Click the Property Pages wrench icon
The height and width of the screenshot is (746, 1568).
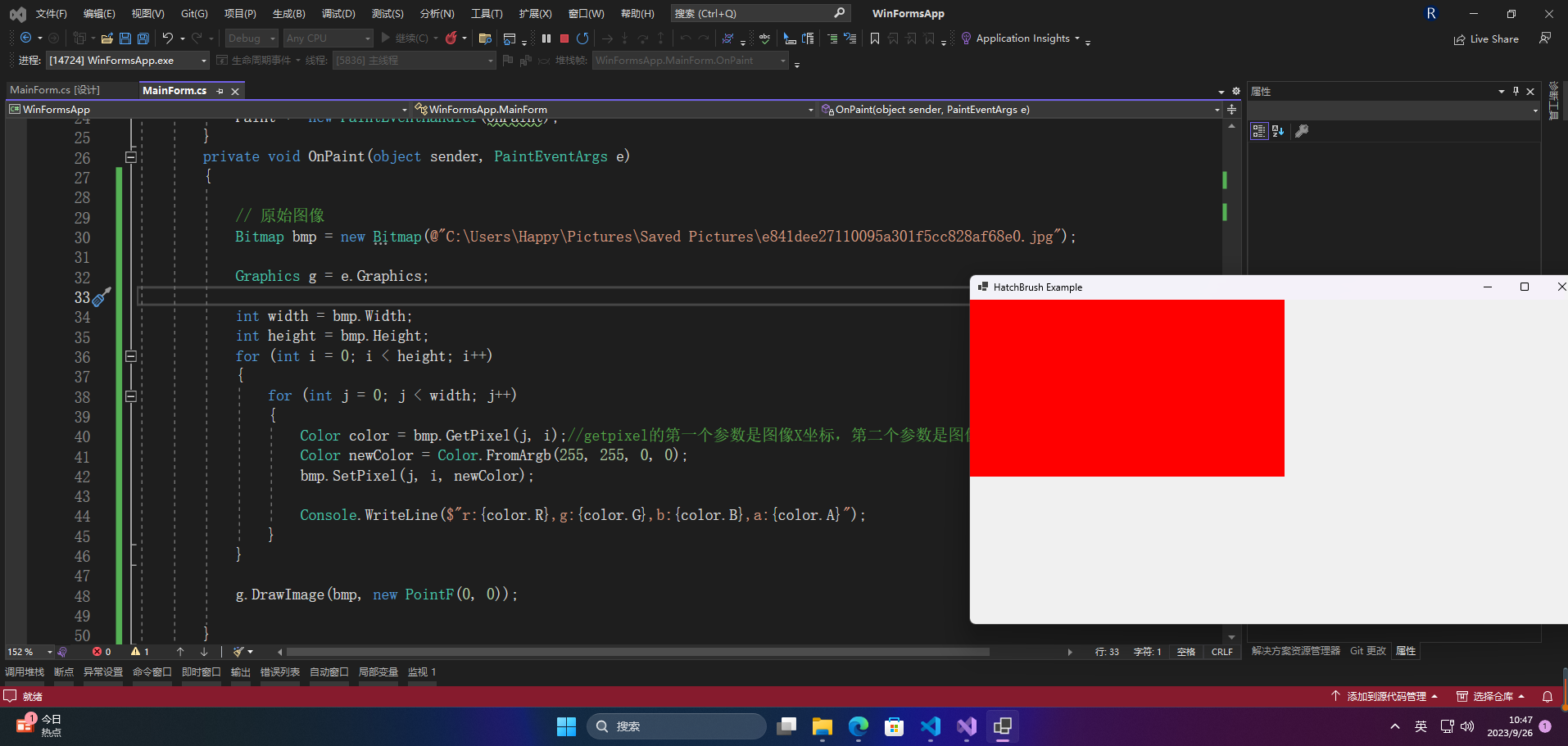(x=1301, y=131)
